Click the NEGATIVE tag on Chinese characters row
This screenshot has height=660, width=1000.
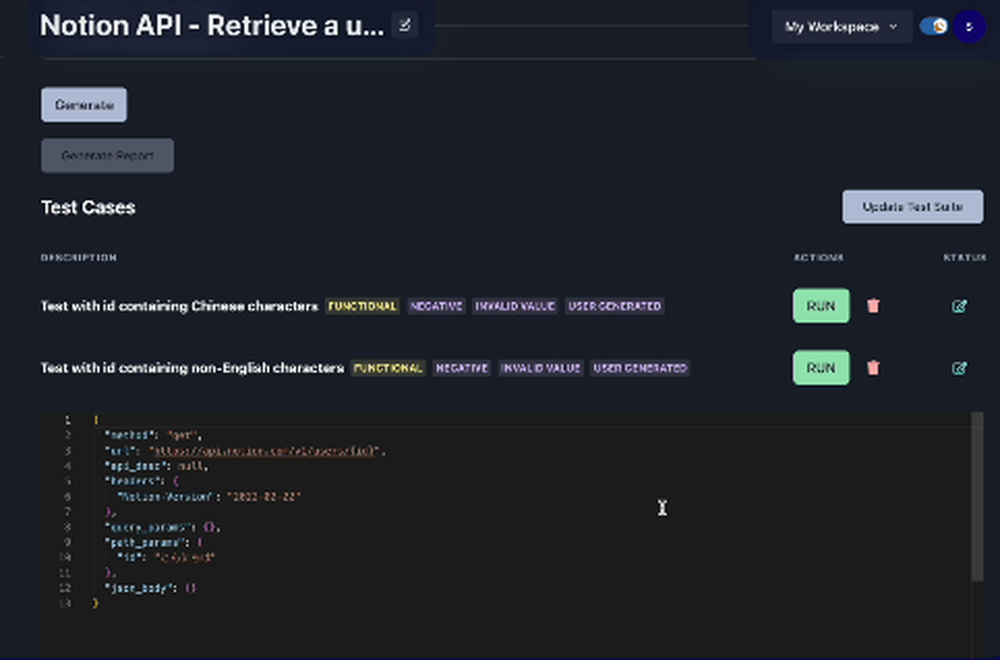pyautogui.click(x=436, y=306)
